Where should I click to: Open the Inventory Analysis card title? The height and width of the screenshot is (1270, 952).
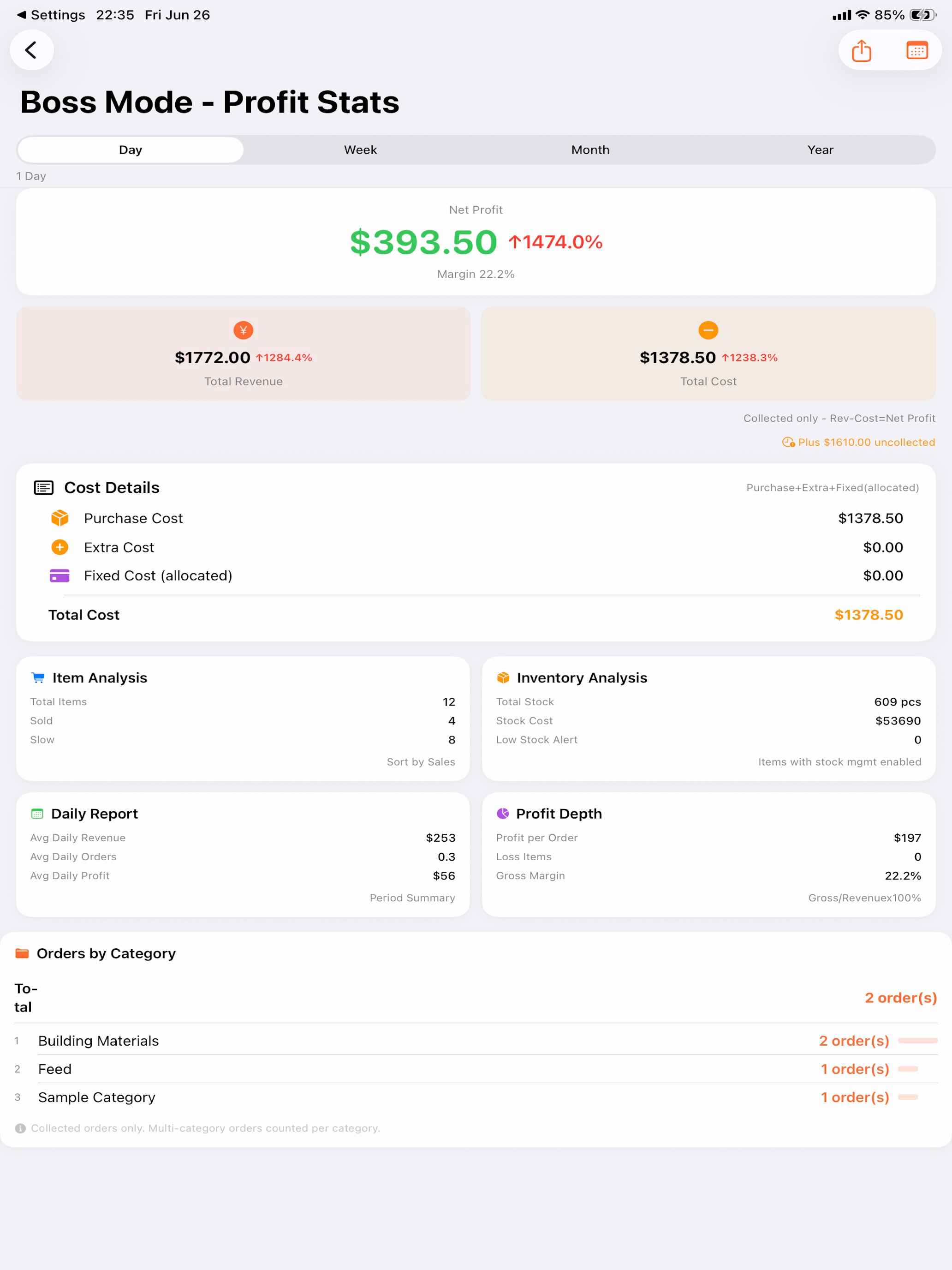pos(582,677)
